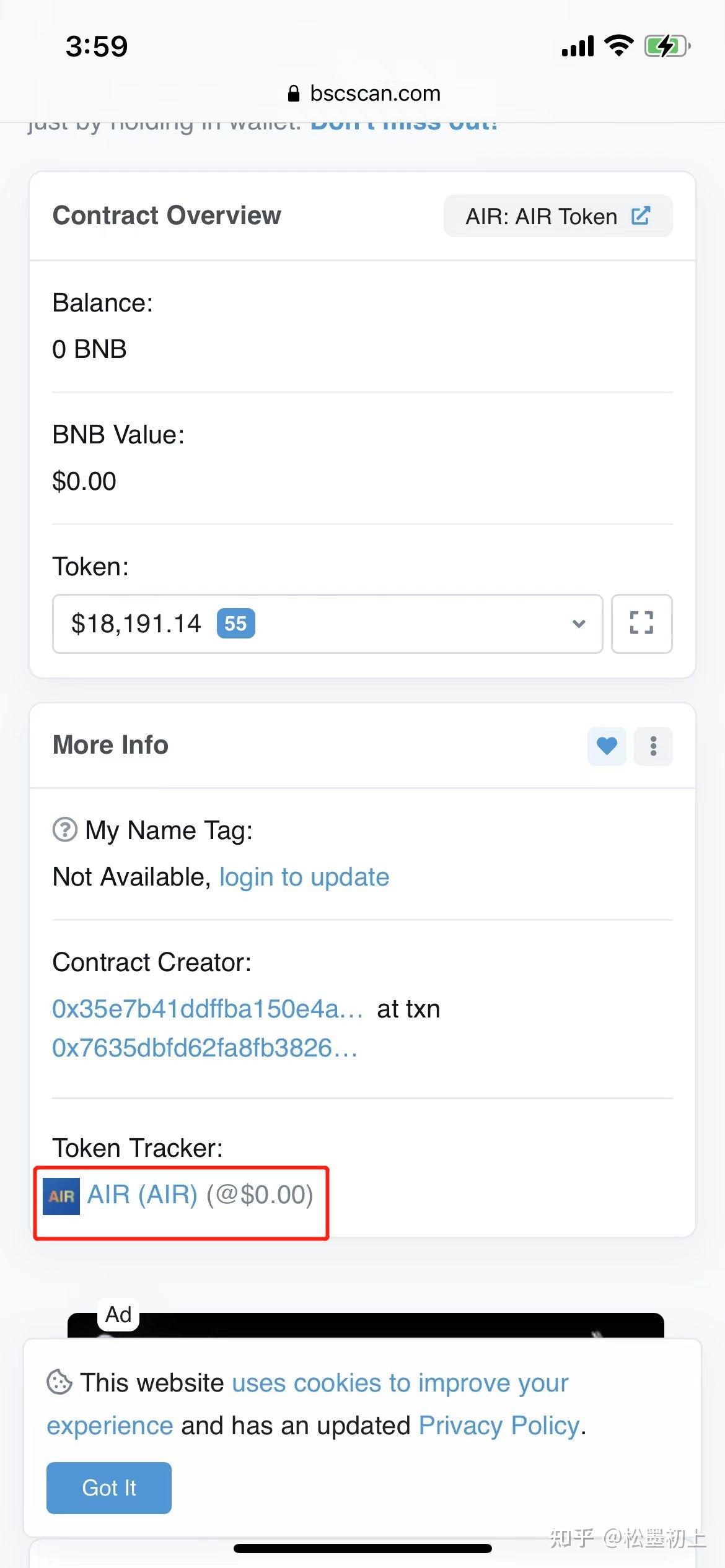Image resolution: width=725 pixels, height=1568 pixels.
Task: Open the three-dot more options menu
Action: tap(653, 746)
